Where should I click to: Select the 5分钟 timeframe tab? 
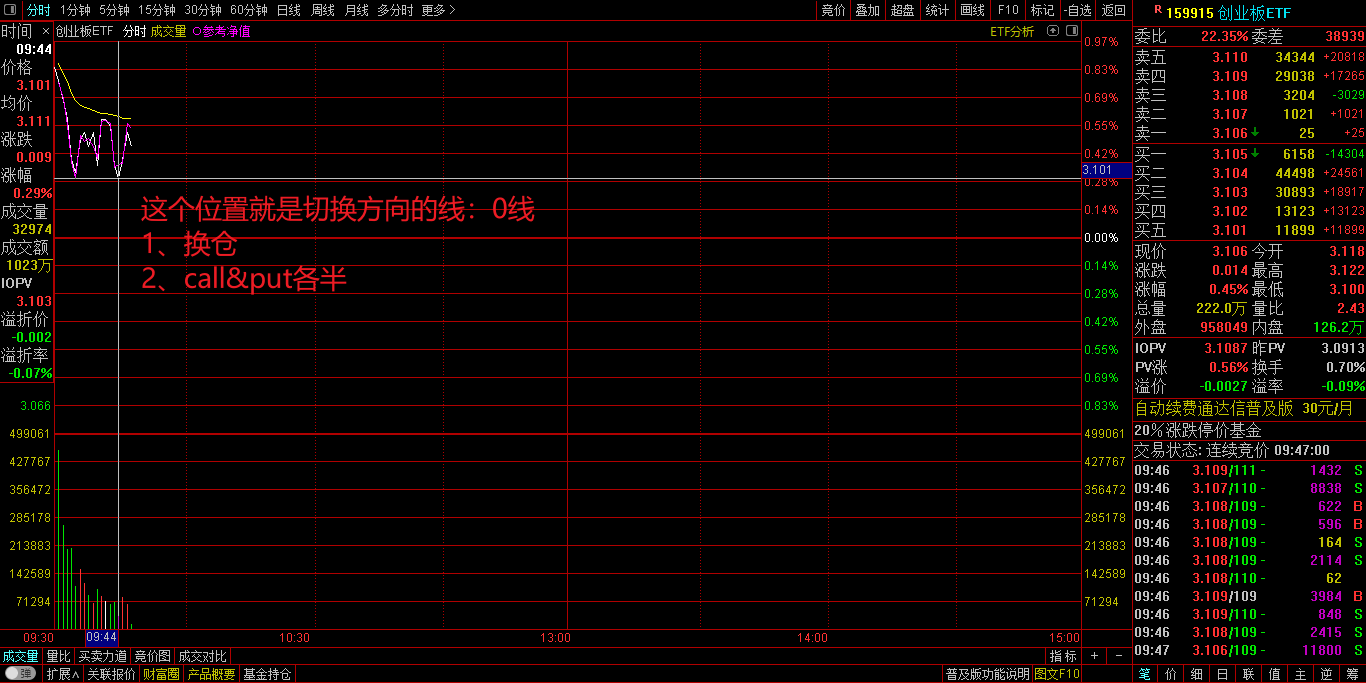coord(114,10)
